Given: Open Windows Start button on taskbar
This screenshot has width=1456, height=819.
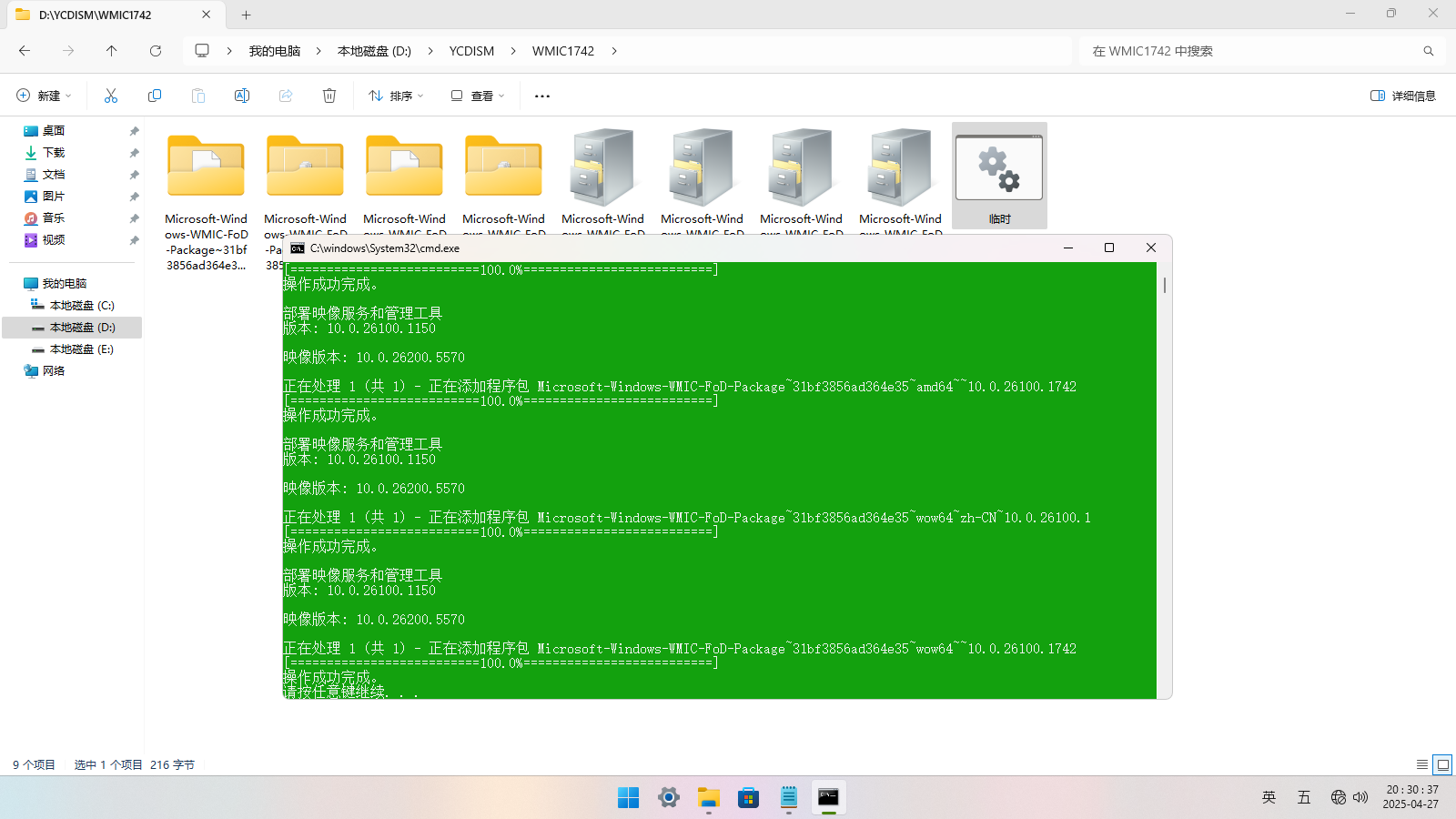Looking at the screenshot, I should tap(629, 798).
